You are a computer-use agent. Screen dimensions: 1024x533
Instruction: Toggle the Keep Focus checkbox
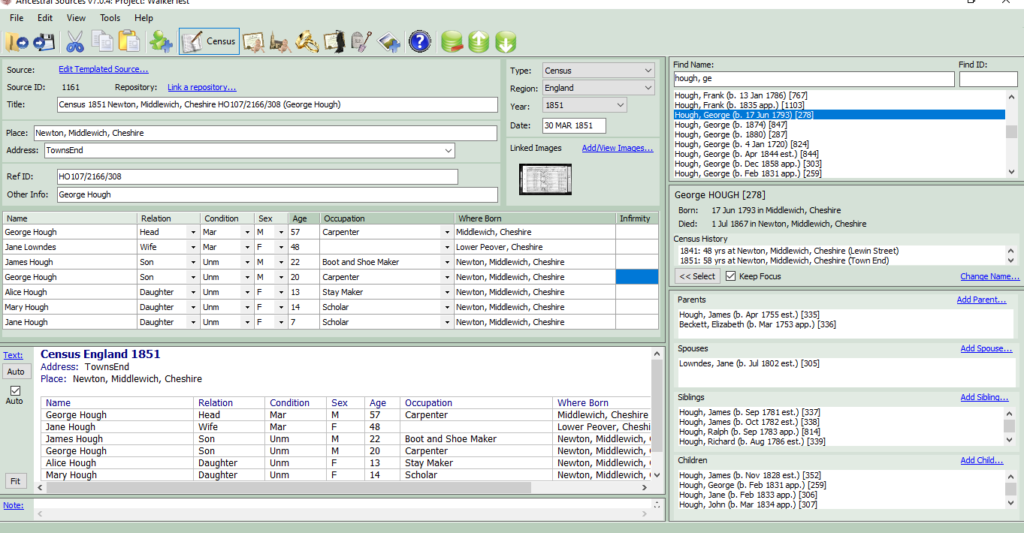click(730, 276)
